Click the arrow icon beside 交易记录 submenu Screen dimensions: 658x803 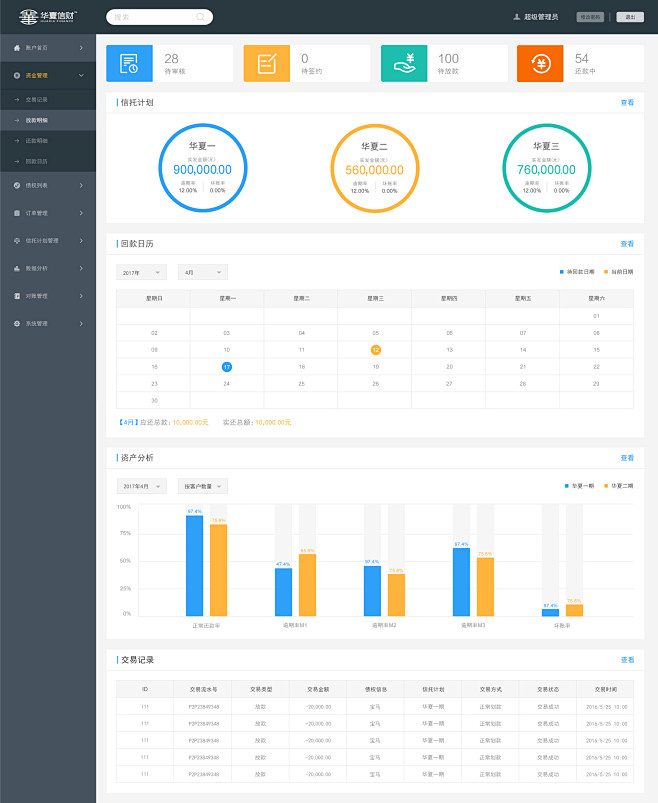tap(17, 100)
